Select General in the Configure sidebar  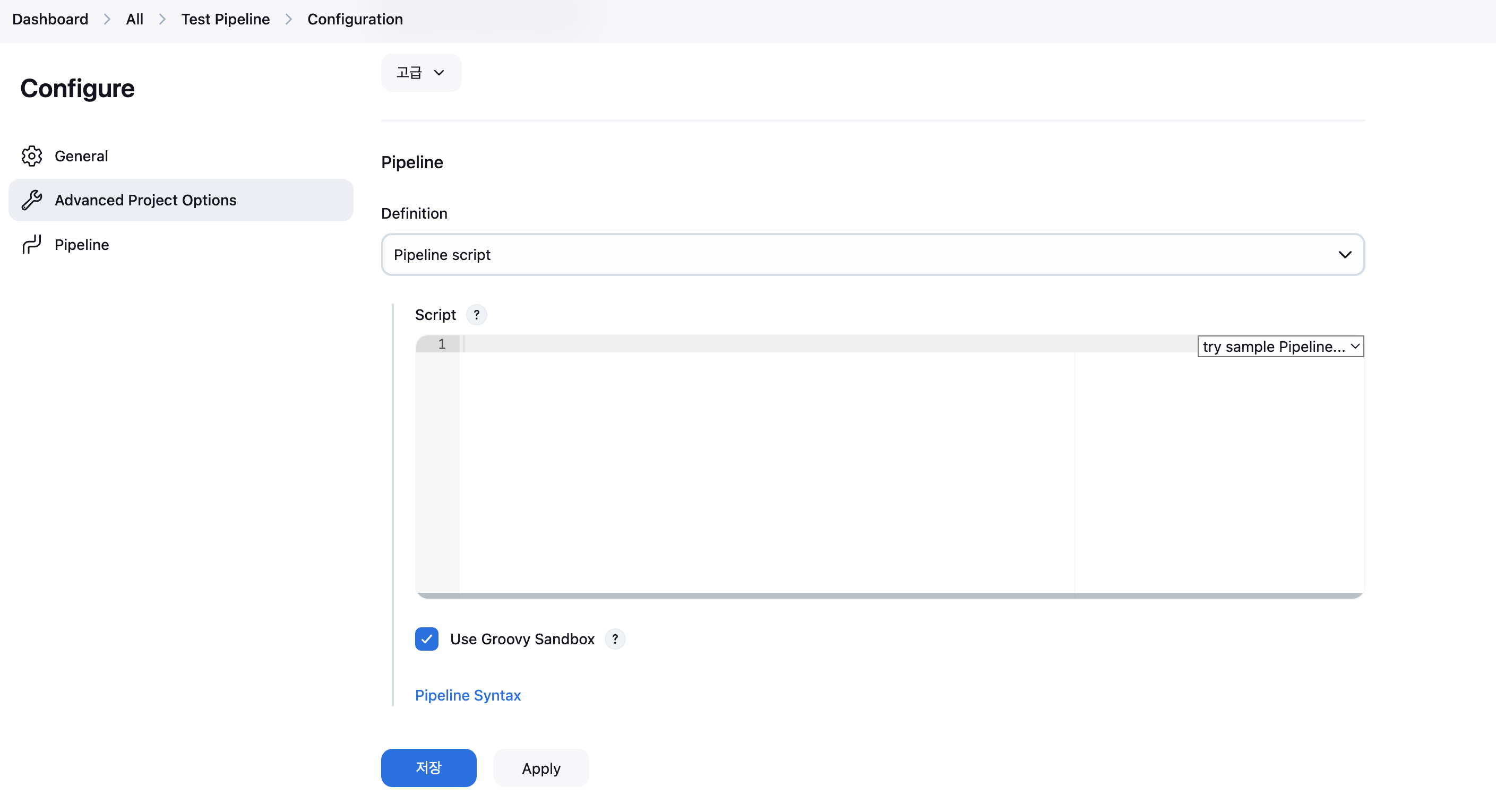pyautogui.click(x=180, y=156)
